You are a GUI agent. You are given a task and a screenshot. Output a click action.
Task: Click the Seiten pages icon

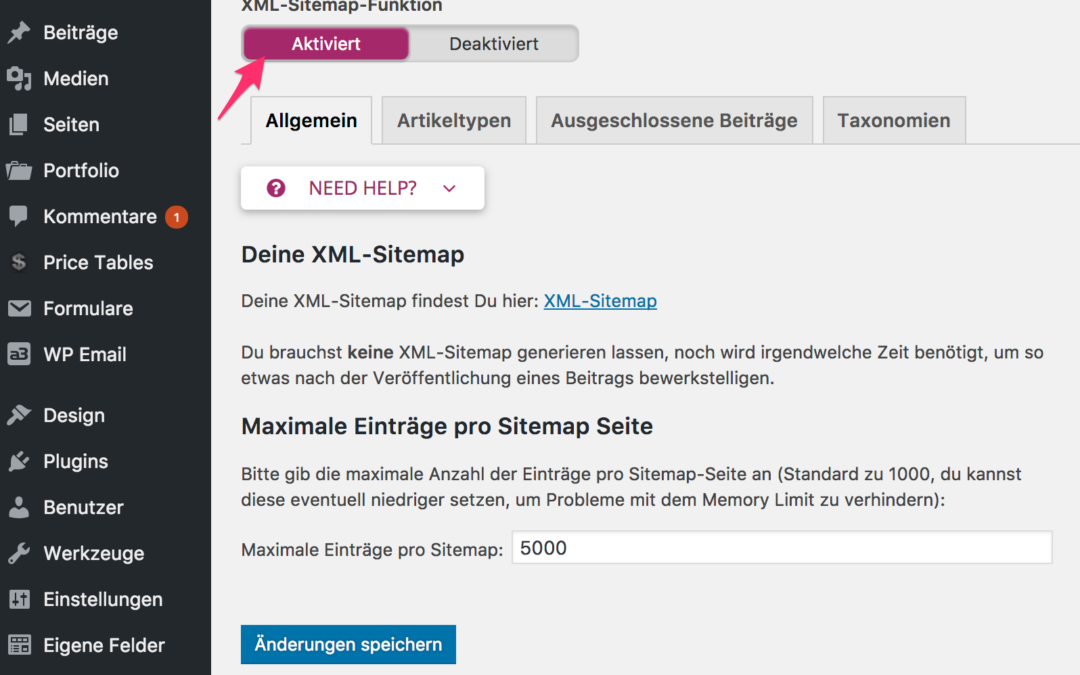pyautogui.click(x=19, y=125)
